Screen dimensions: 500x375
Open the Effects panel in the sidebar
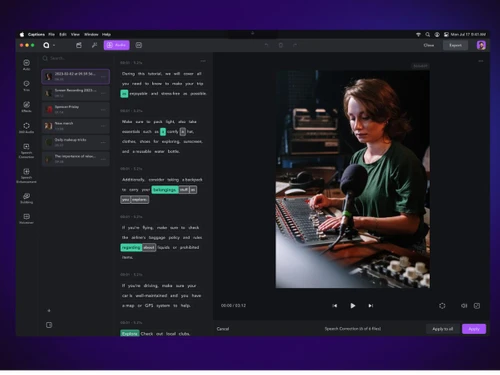click(26, 106)
